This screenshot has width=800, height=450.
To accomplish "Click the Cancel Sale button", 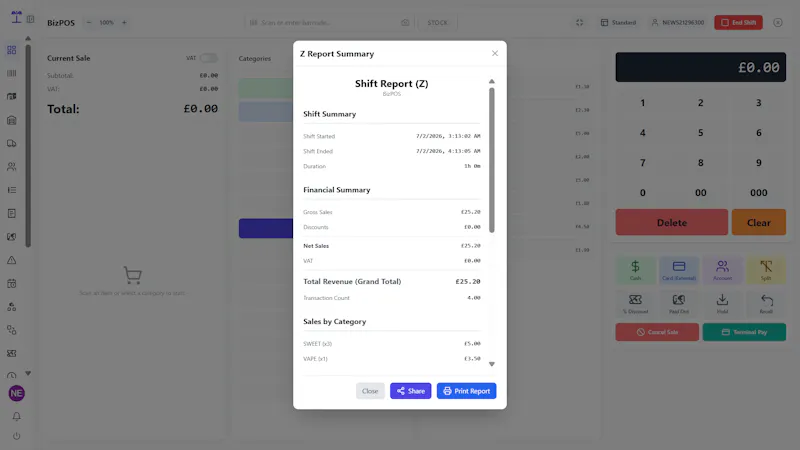I will click(657, 332).
